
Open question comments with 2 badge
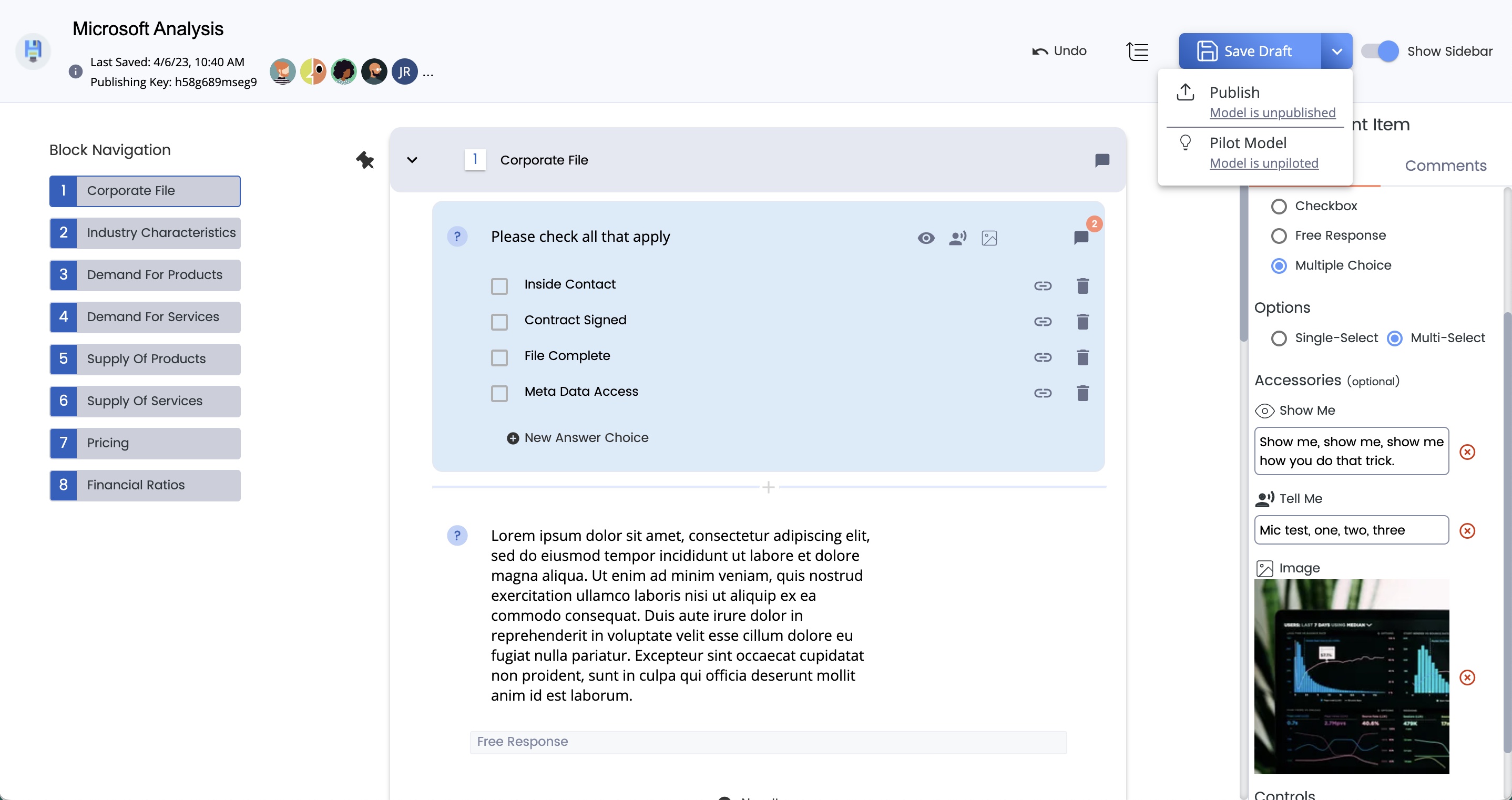tap(1080, 237)
